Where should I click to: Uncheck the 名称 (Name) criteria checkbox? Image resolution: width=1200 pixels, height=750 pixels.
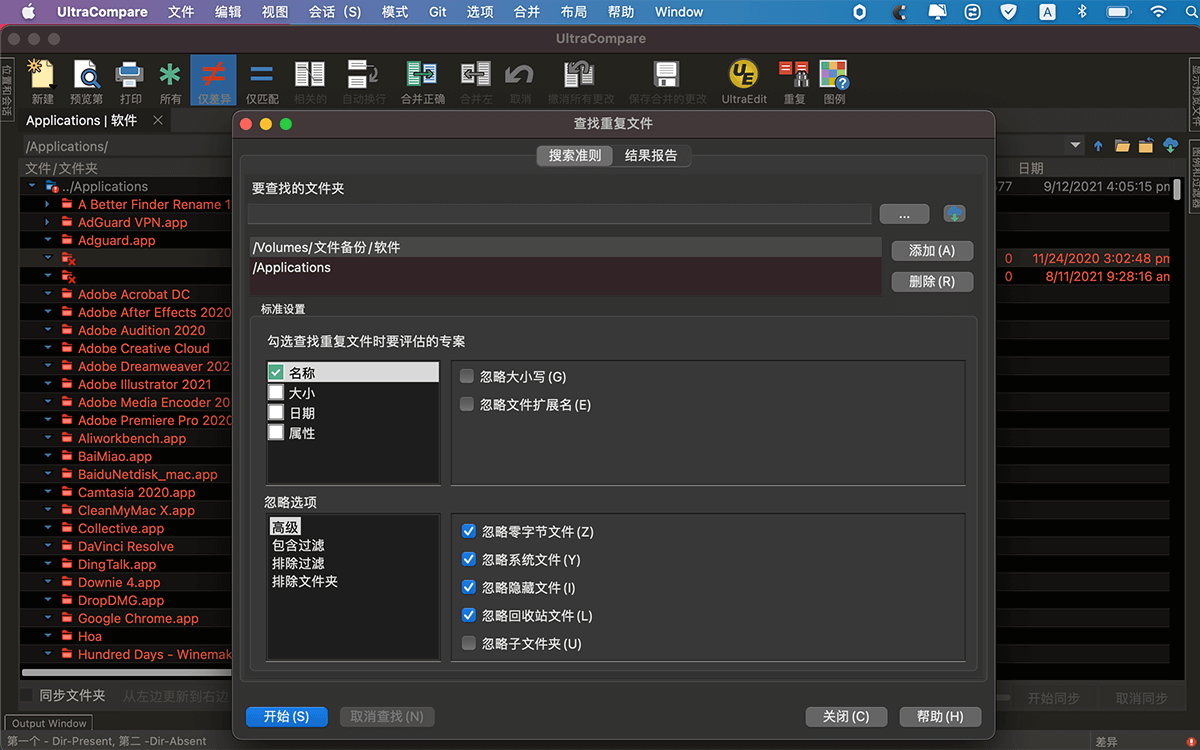click(x=277, y=373)
